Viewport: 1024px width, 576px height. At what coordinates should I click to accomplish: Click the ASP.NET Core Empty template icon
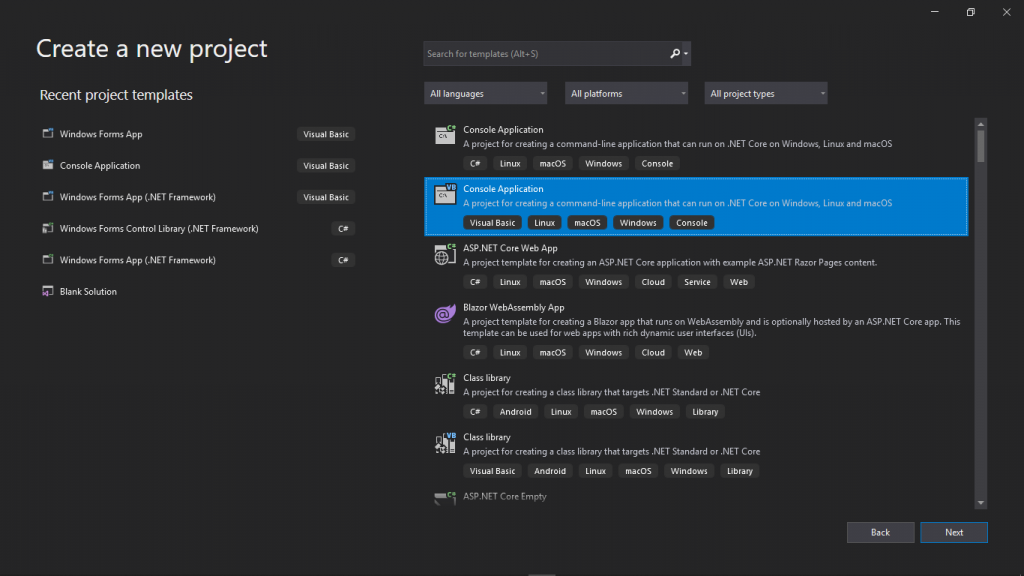pyautogui.click(x=444, y=496)
